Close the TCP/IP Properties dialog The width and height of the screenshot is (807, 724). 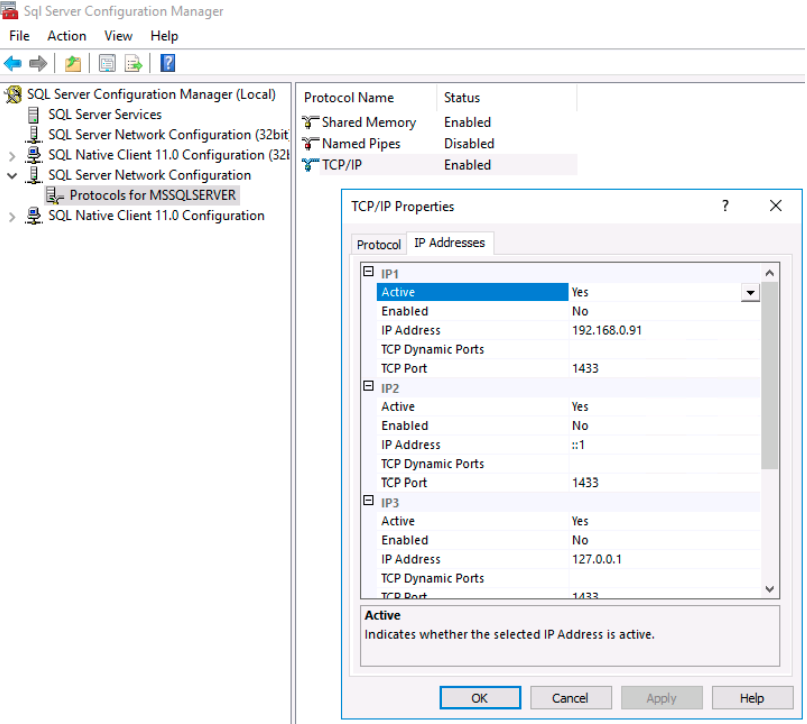(776, 206)
